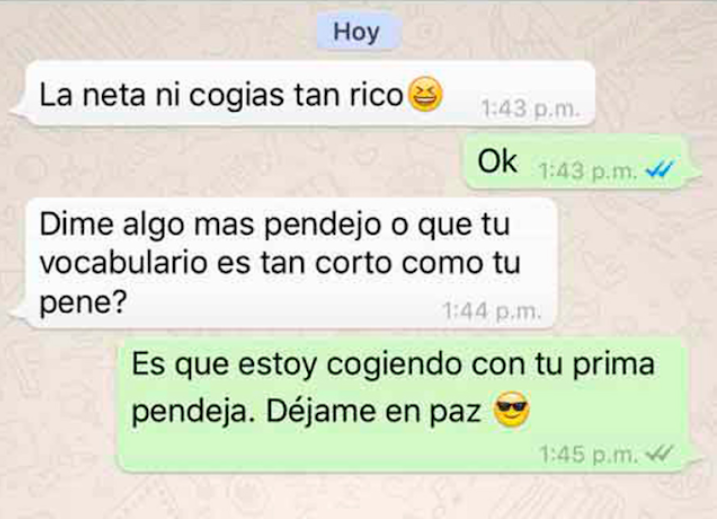Viewport: 719px width, 519px height.
Task: Click the line starting with Es que estoy
Action: pyautogui.click(x=393, y=365)
